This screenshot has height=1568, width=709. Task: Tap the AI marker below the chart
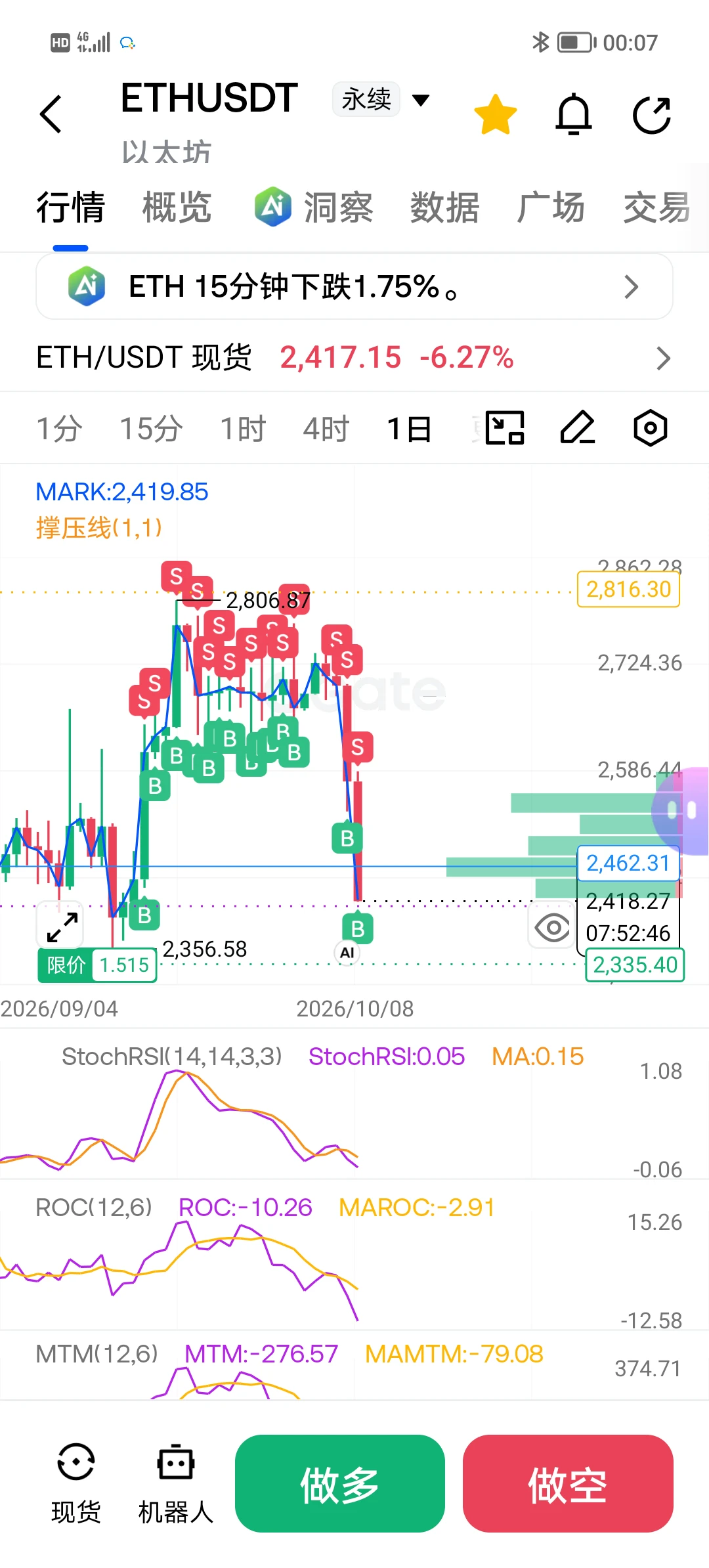[347, 953]
